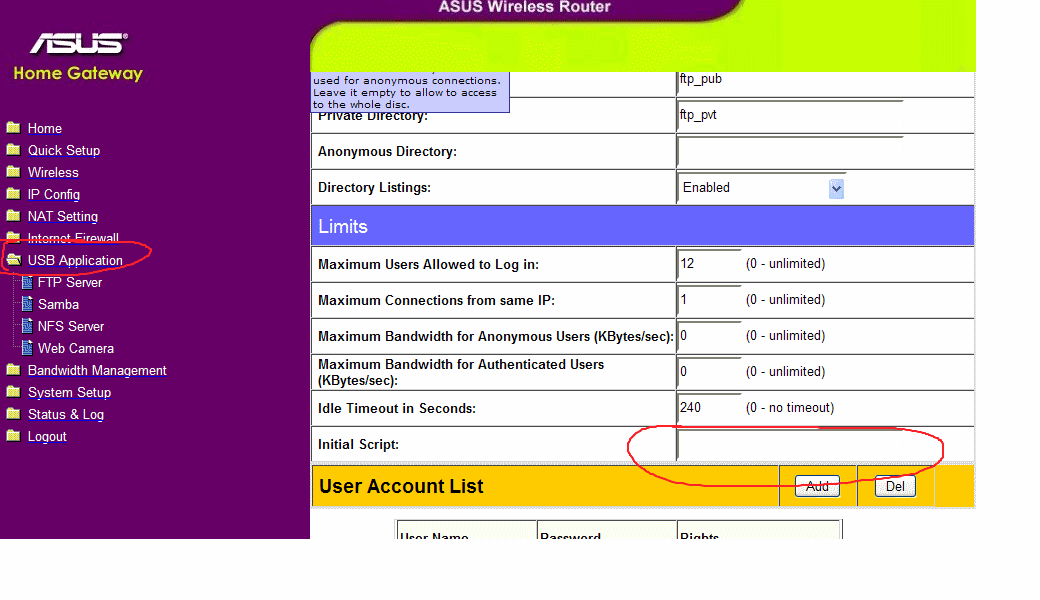This screenshot has width=1040, height=600.
Task: Click the FTP Server page icon
Action: pos(27,282)
